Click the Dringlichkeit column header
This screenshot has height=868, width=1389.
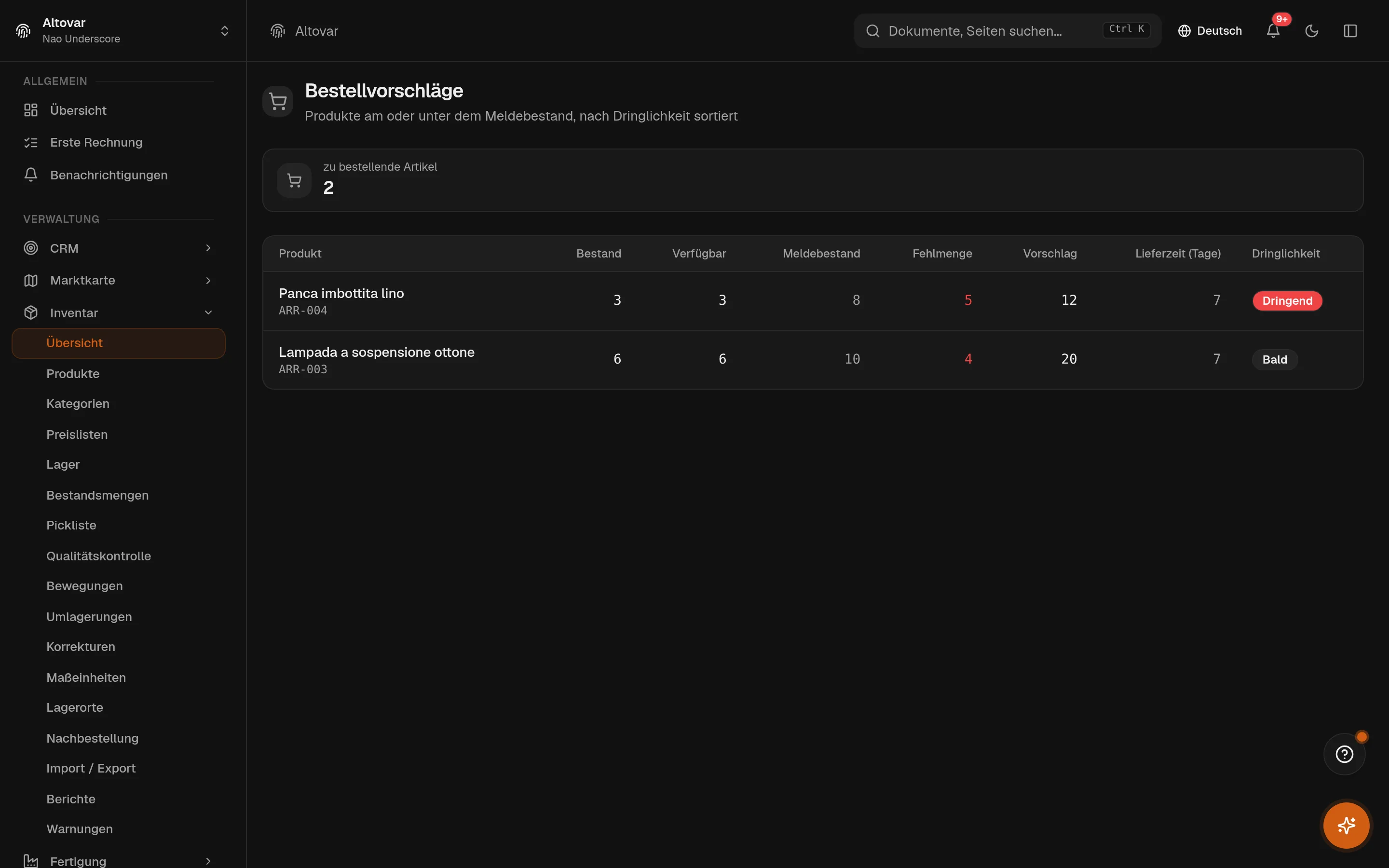coord(1286,254)
